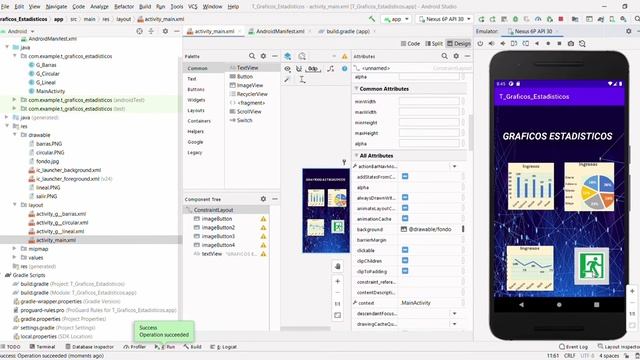Collapse the Common Attributes section
640x360 pixels.
356,89
